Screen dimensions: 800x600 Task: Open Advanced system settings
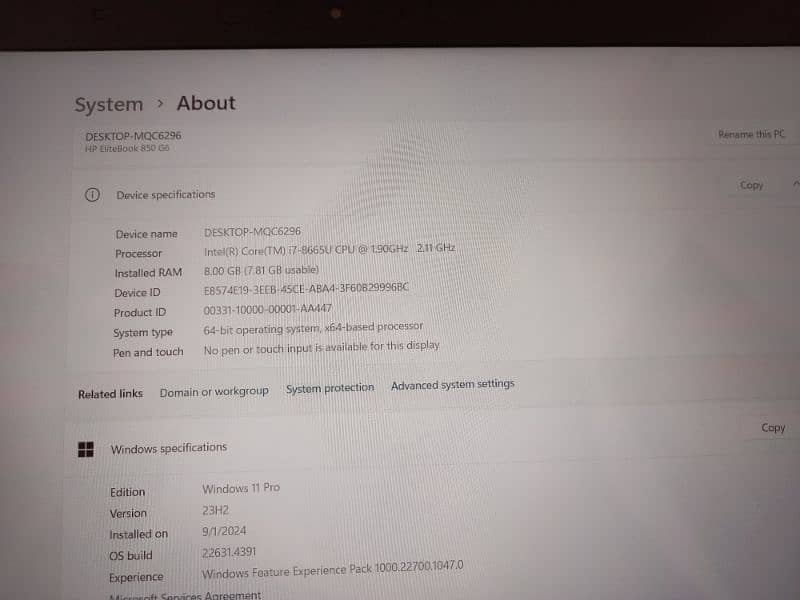pyautogui.click(x=453, y=385)
